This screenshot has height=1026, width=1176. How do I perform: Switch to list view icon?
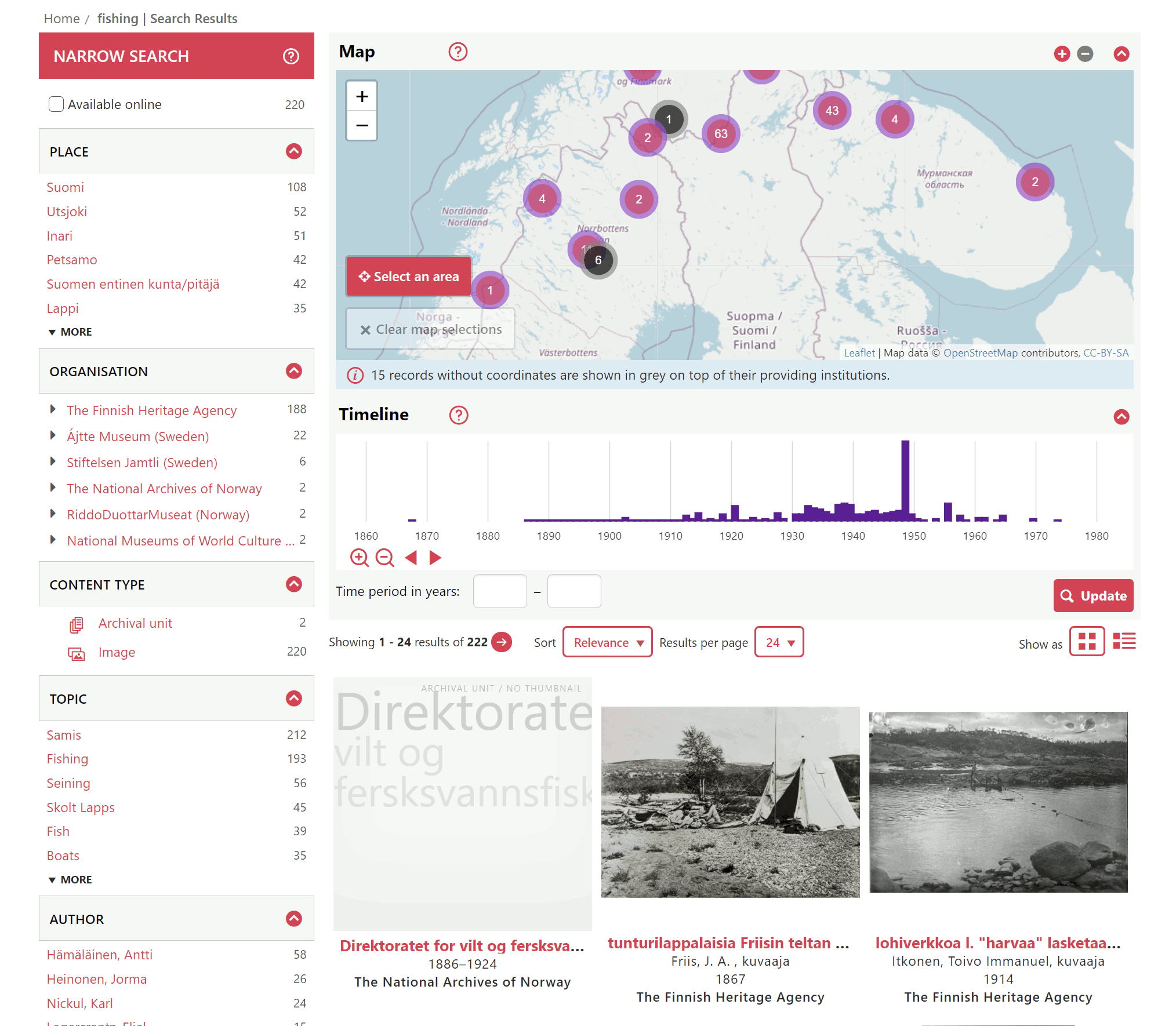(x=1124, y=641)
